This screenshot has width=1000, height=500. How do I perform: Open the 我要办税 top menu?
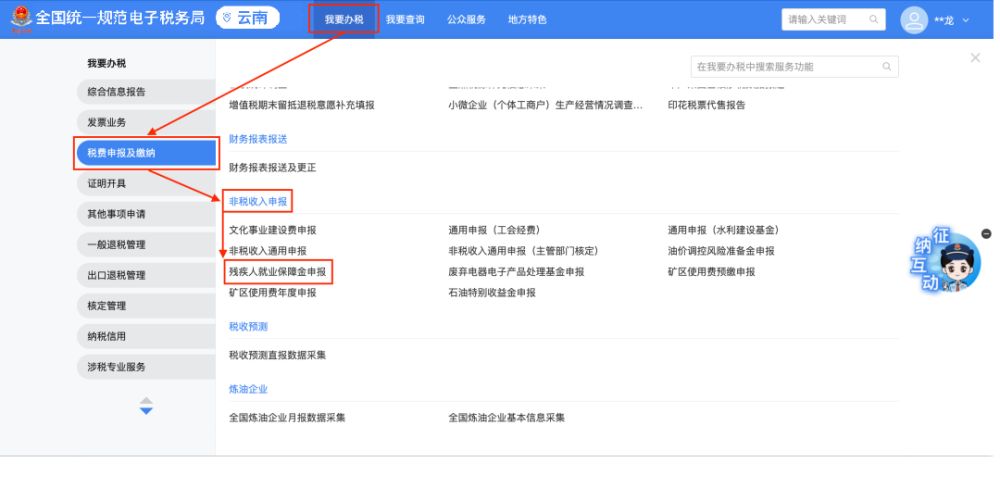tap(344, 19)
